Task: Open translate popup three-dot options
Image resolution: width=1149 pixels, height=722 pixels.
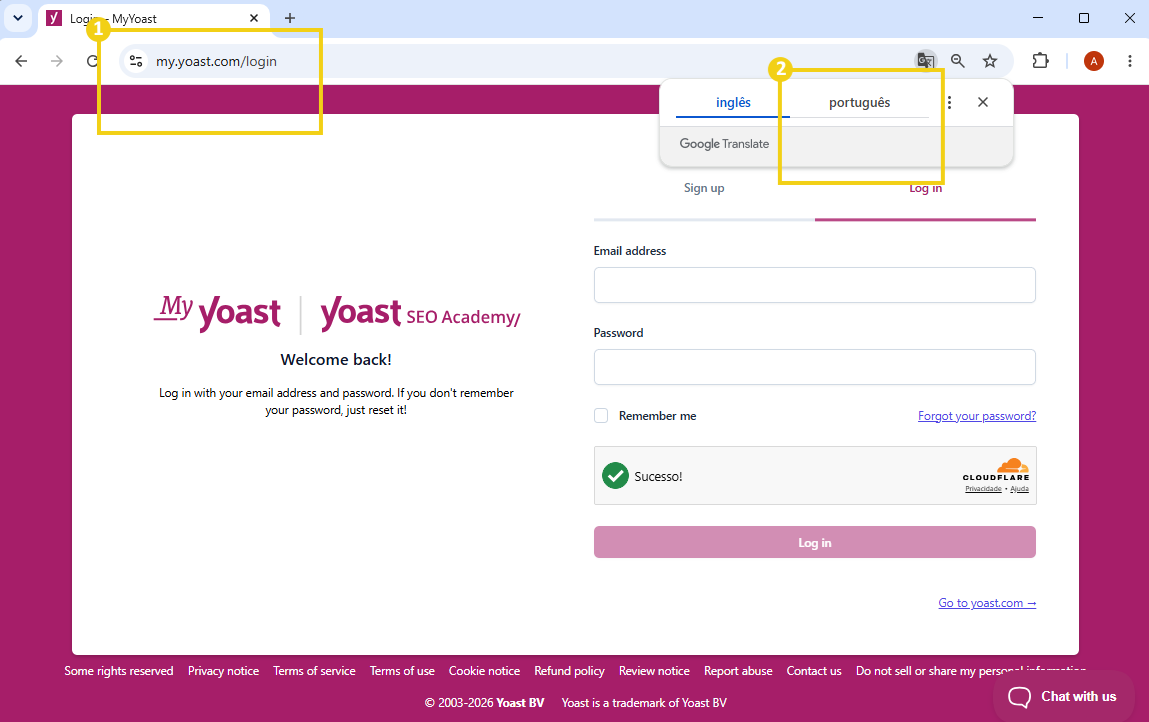Action: [949, 102]
